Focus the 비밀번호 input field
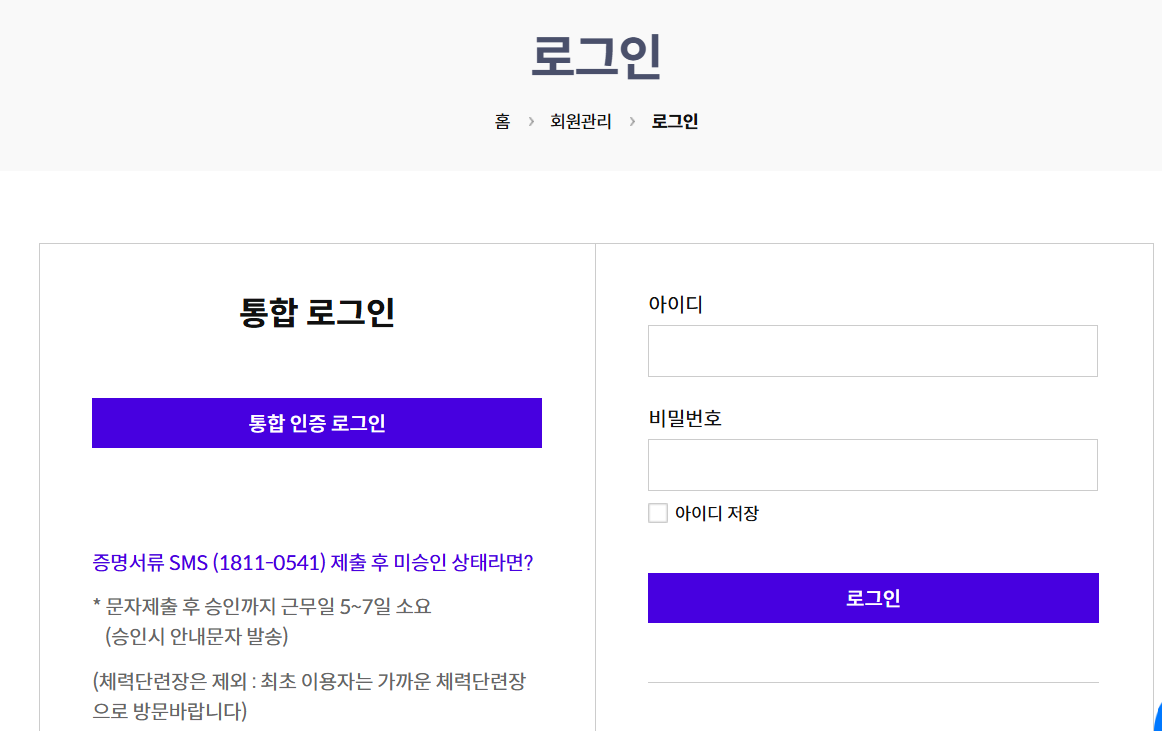 click(872, 465)
